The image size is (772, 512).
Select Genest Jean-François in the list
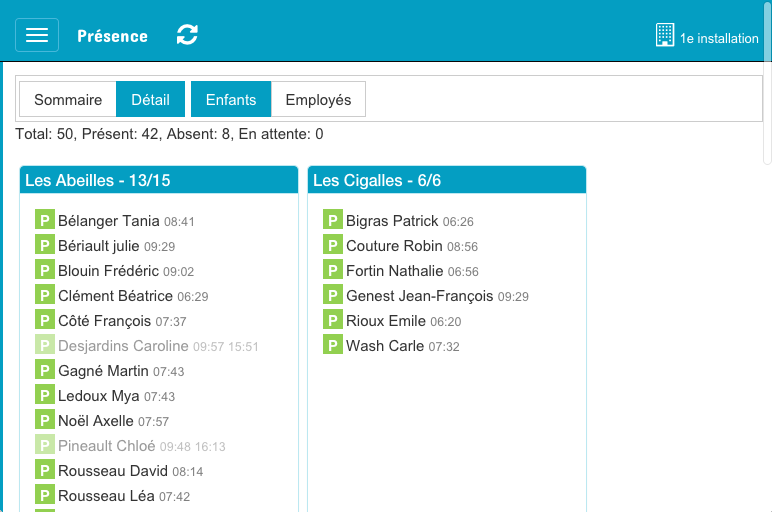[x=419, y=296]
